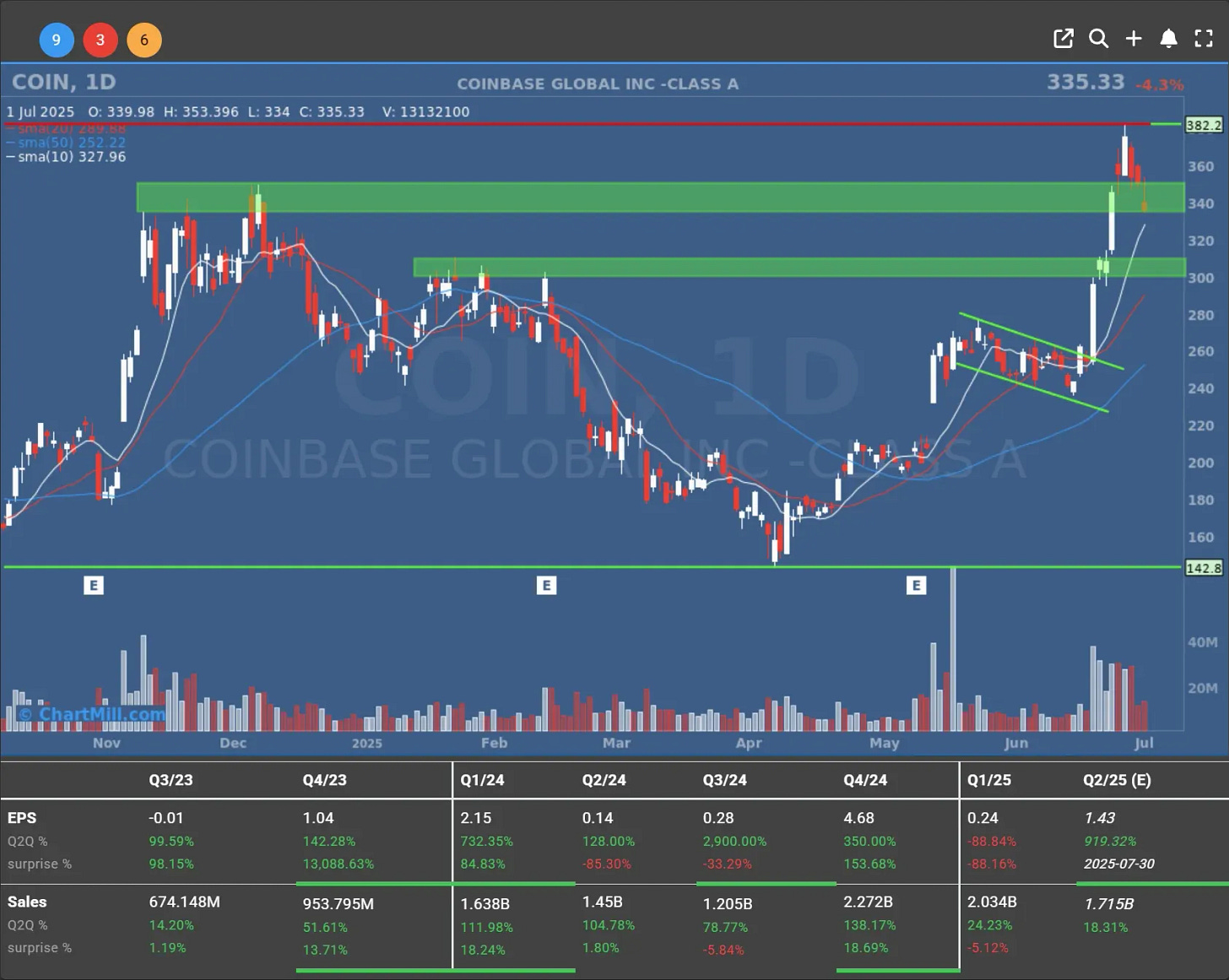
Task: Click the 1 Jul 2025 date readout
Action: pos(41,111)
